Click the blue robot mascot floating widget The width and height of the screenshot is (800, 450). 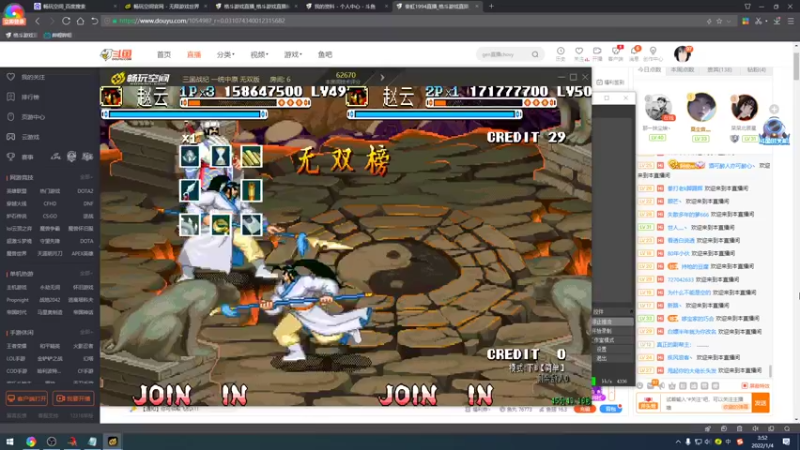pos(774,131)
